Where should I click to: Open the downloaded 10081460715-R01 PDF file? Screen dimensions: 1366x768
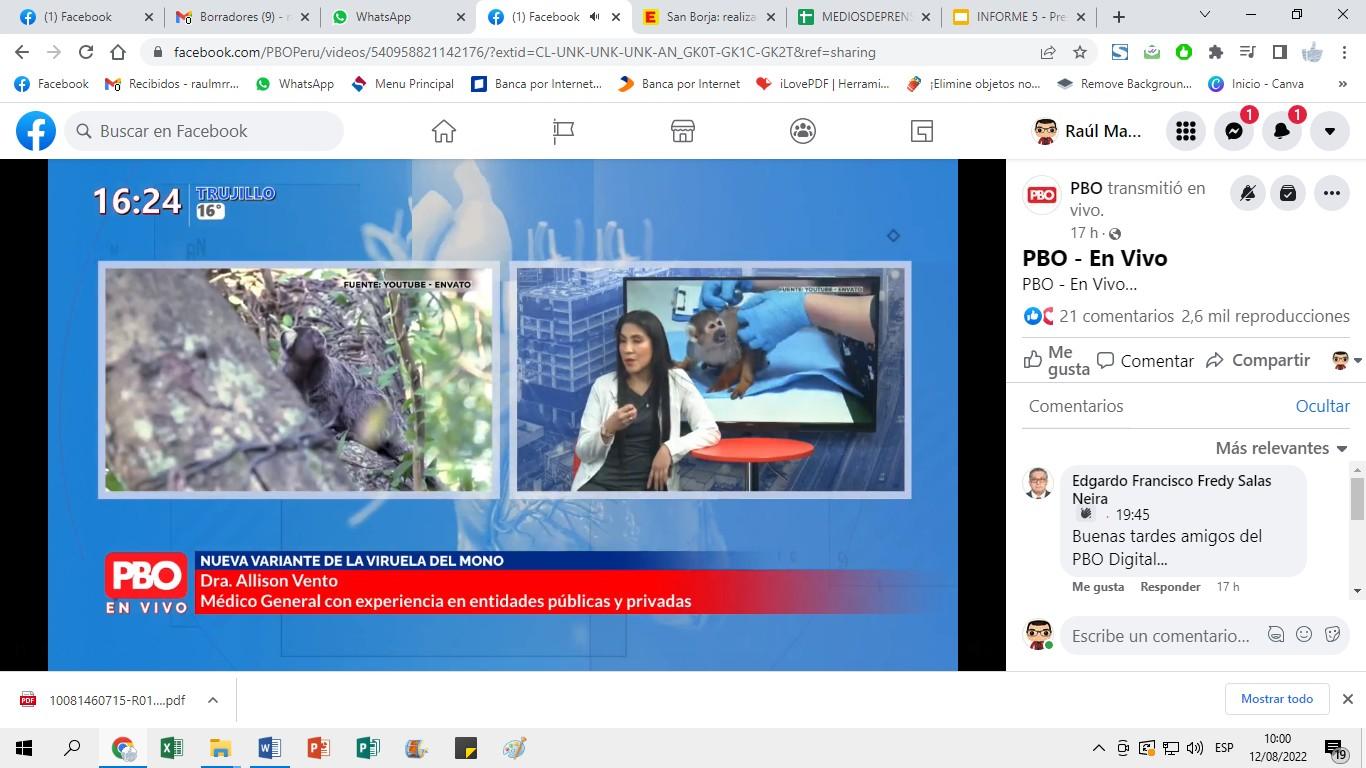(x=104, y=700)
